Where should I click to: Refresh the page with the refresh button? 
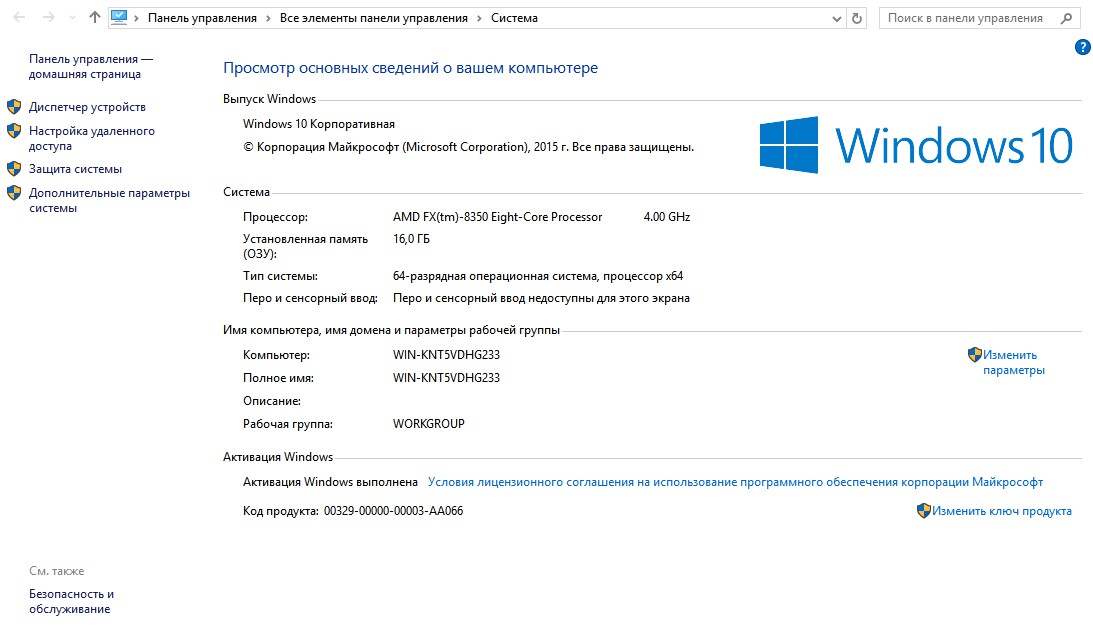tap(857, 19)
